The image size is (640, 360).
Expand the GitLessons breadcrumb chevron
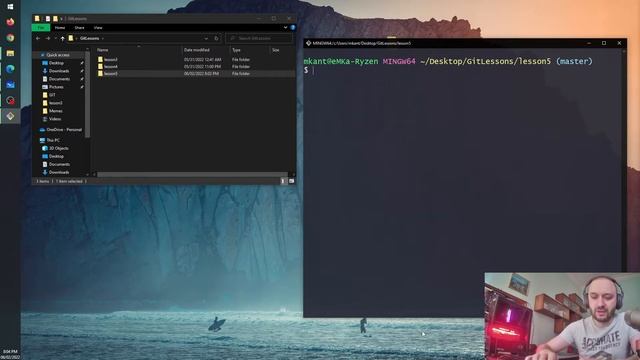click(x=102, y=38)
